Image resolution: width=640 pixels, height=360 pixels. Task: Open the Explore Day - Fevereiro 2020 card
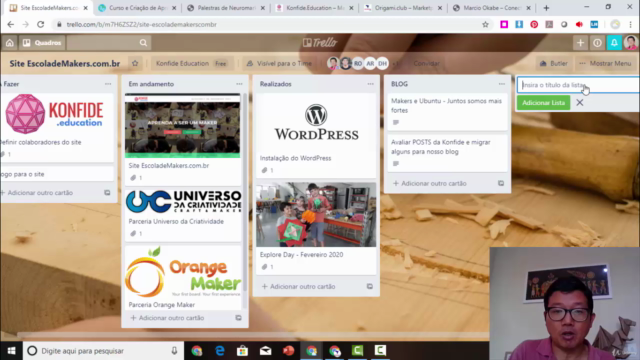pyautogui.click(x=316, y=228)
